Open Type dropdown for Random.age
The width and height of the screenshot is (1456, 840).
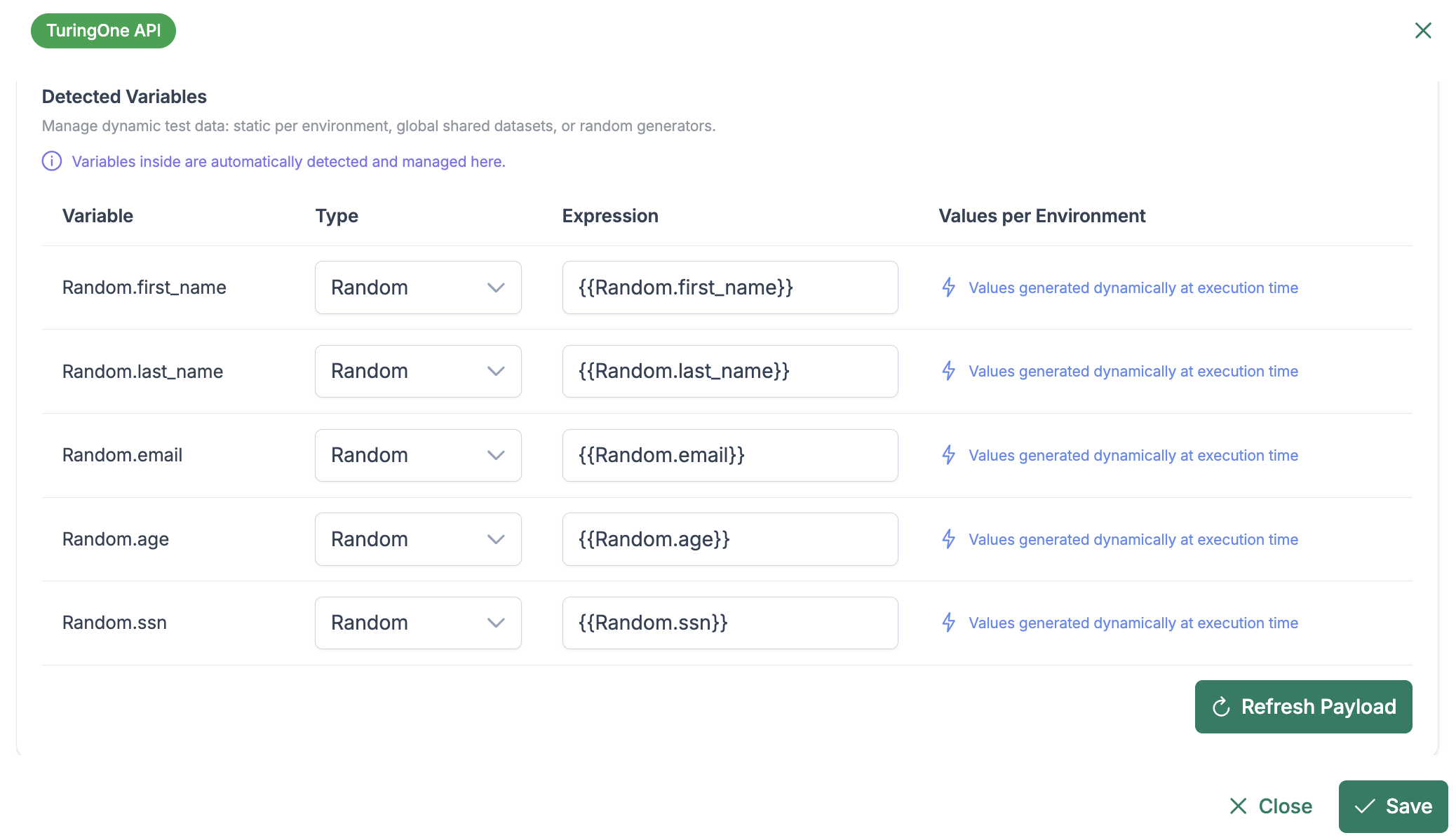418,539
